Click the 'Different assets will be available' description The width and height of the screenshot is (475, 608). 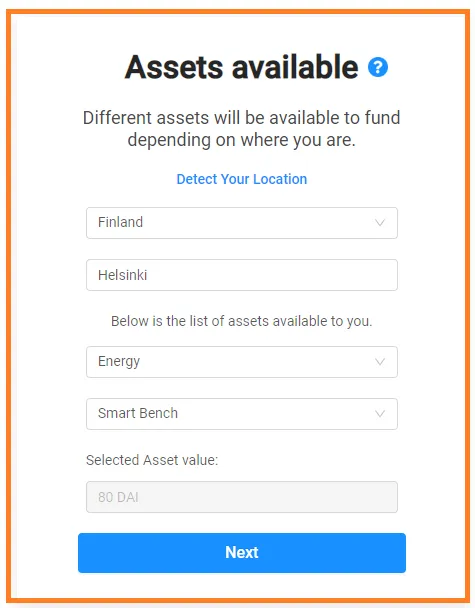click(x=242, y=129)
